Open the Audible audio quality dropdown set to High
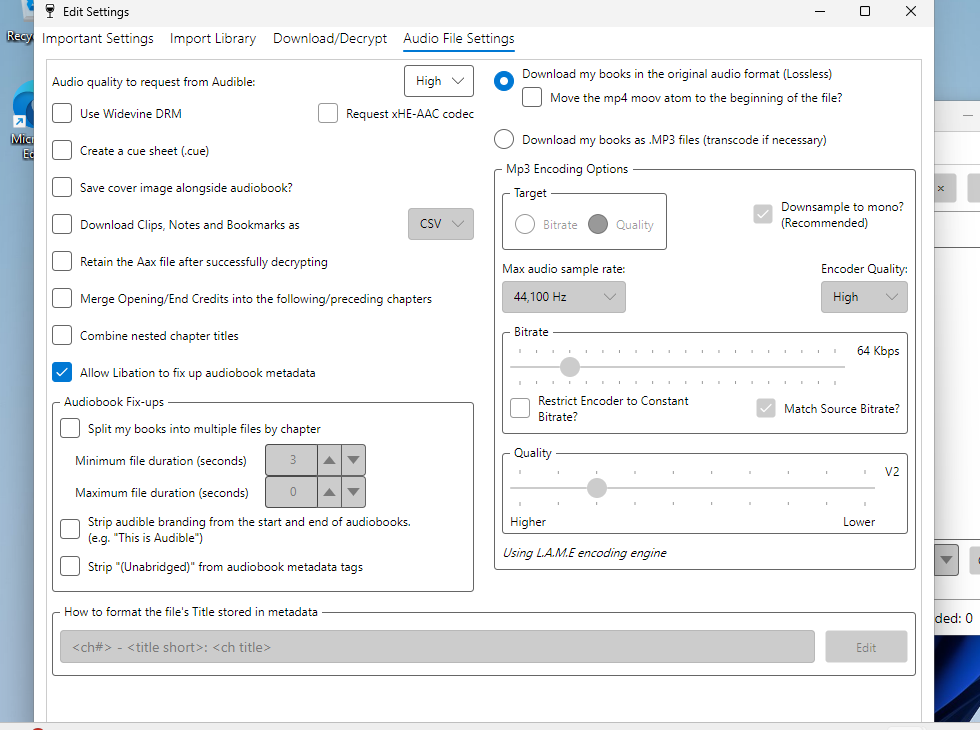 click(x=439, y=81)
